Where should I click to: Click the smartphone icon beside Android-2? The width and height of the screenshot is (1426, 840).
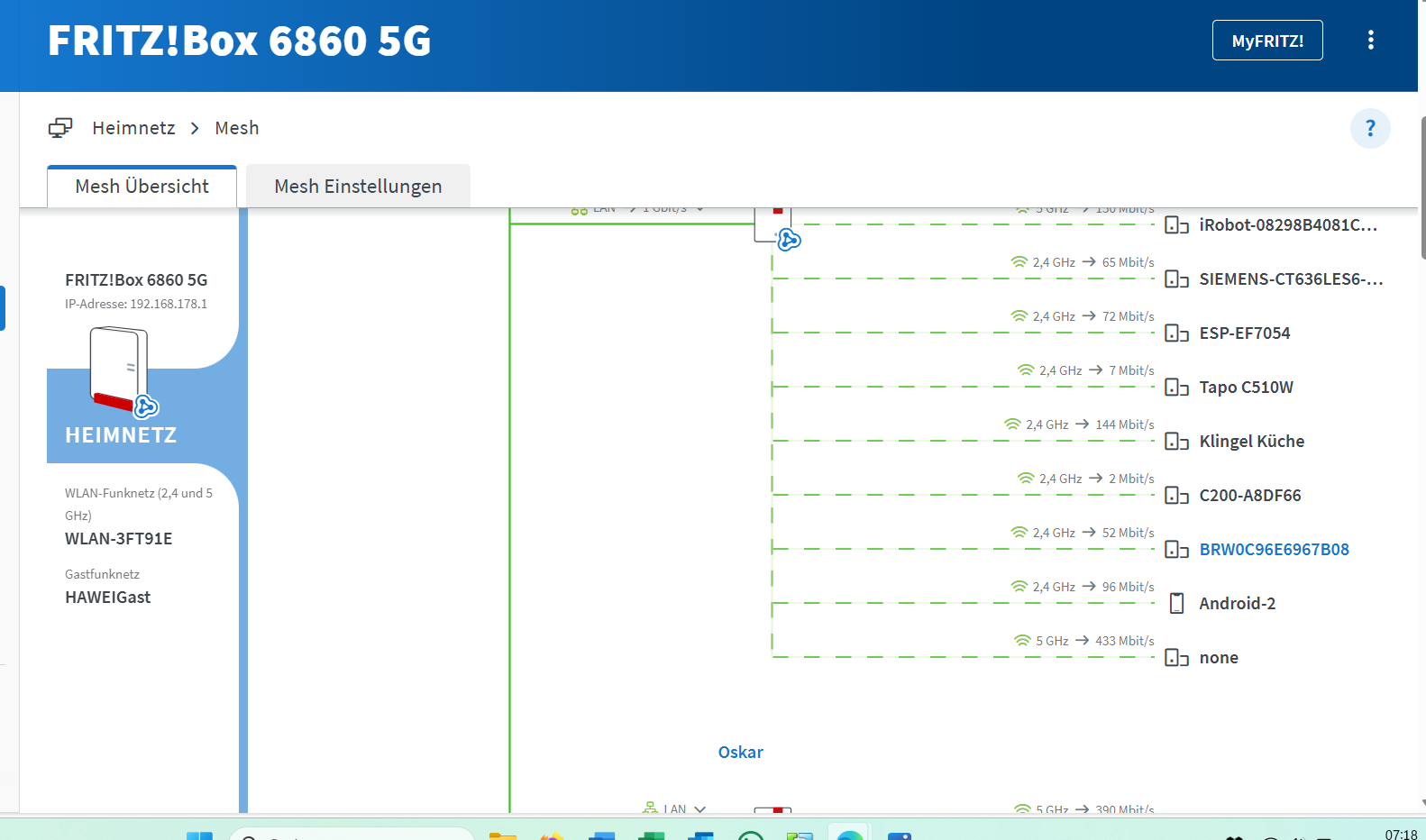click(1176, 603)
